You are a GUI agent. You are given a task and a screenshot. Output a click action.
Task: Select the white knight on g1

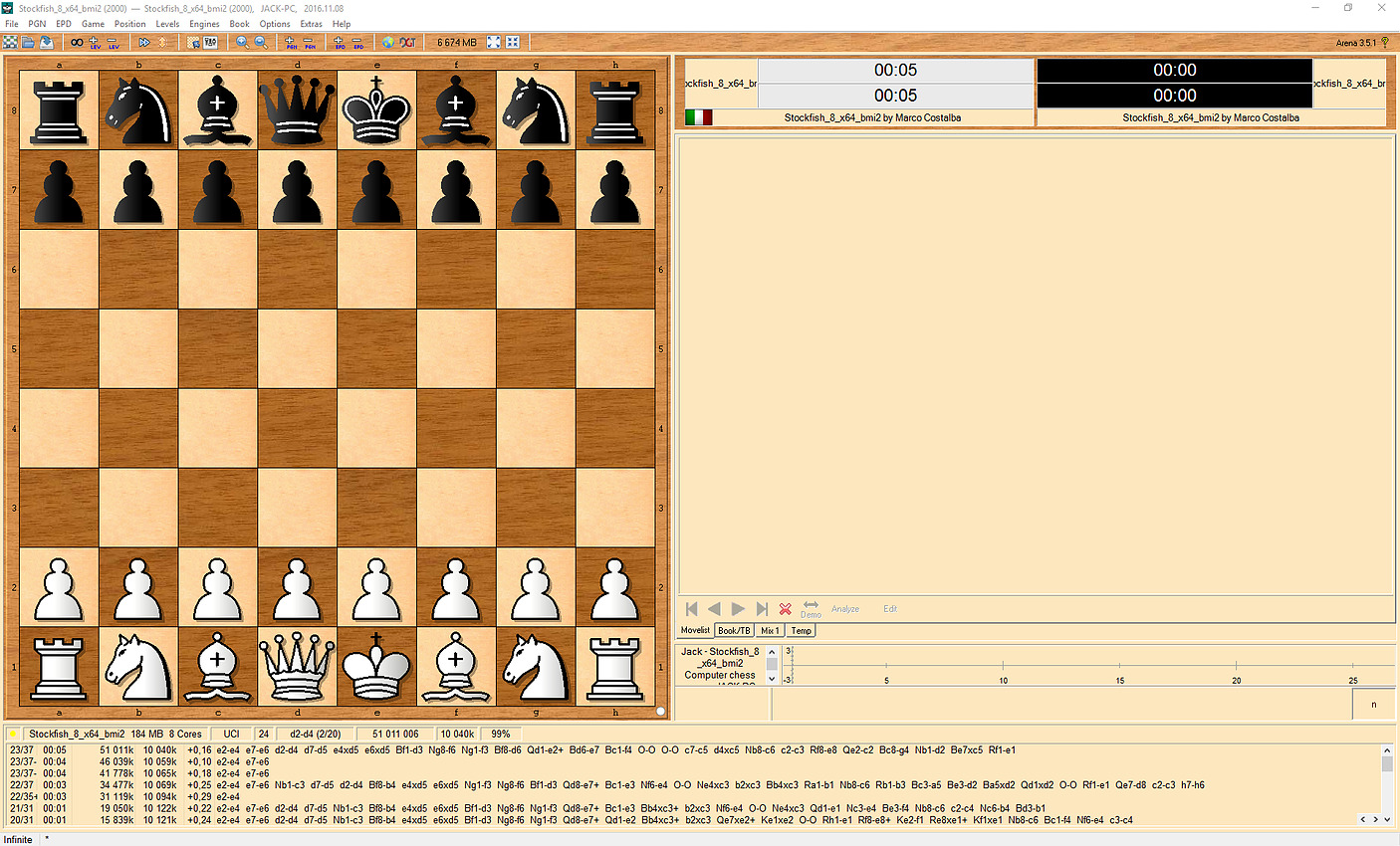(x=536, y=667)
